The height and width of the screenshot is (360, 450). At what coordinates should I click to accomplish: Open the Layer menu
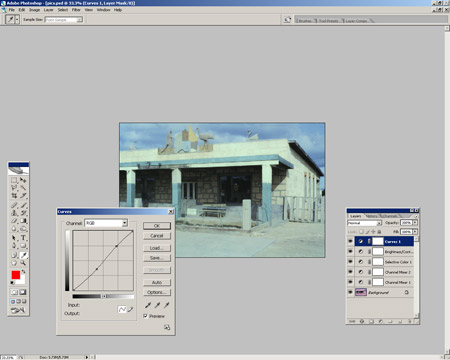tap(49, 10)
